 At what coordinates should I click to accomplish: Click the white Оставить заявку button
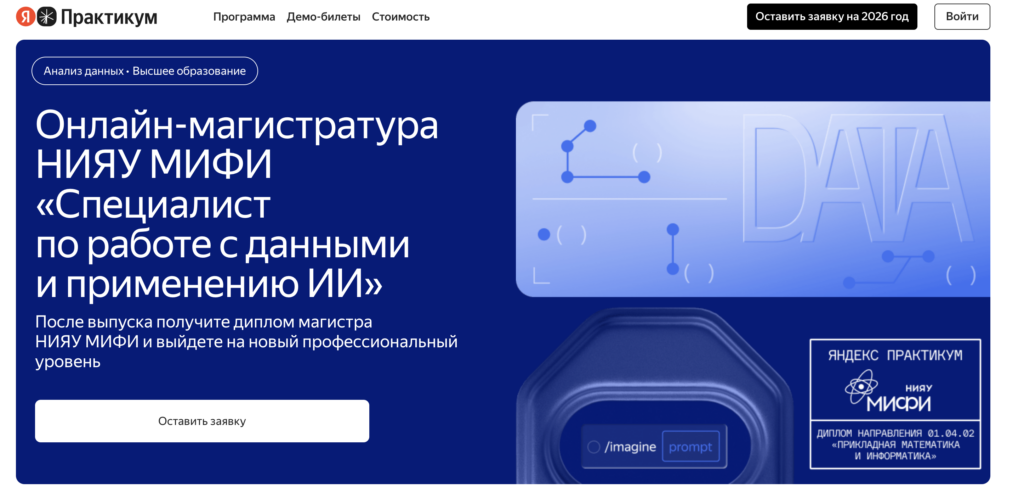pos(202,421)
